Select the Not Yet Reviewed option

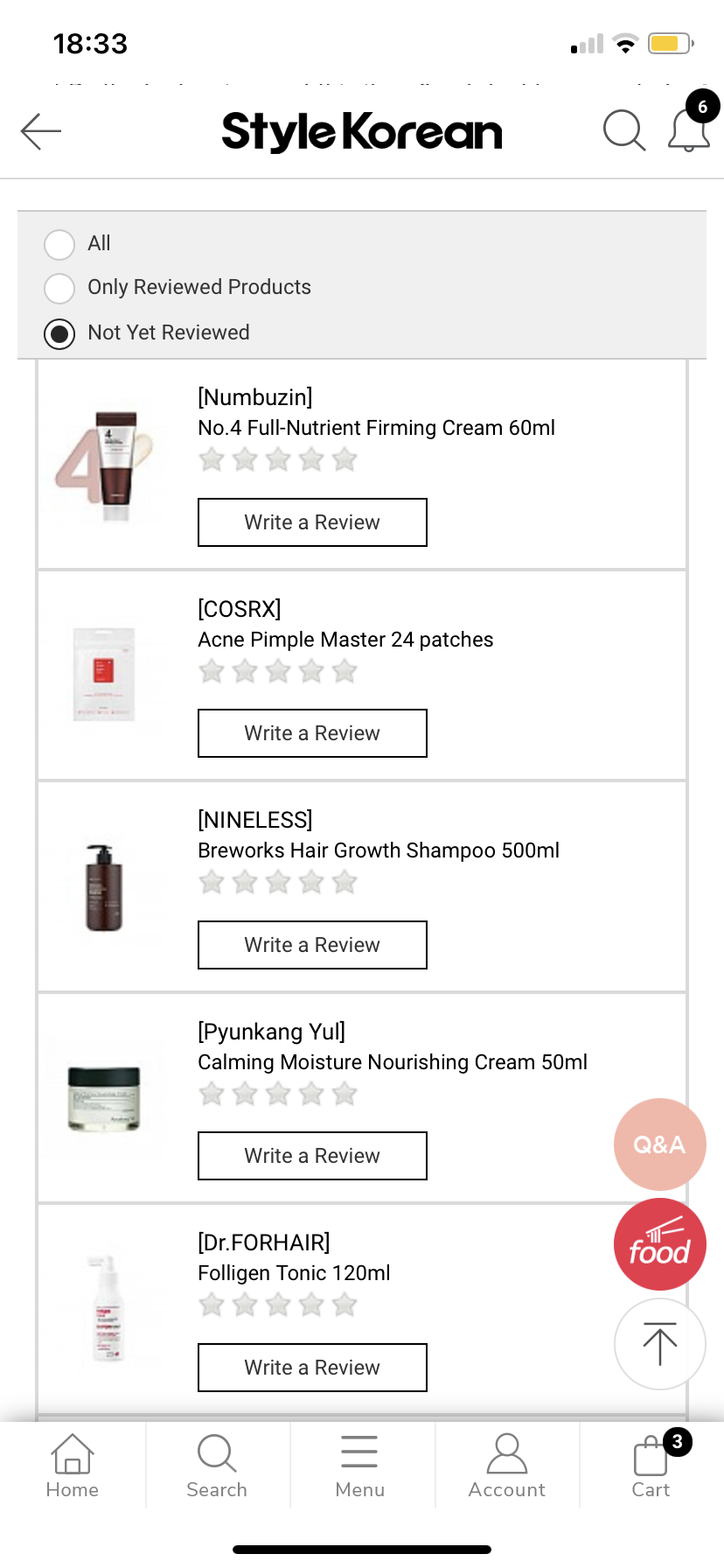coord(59,333)
